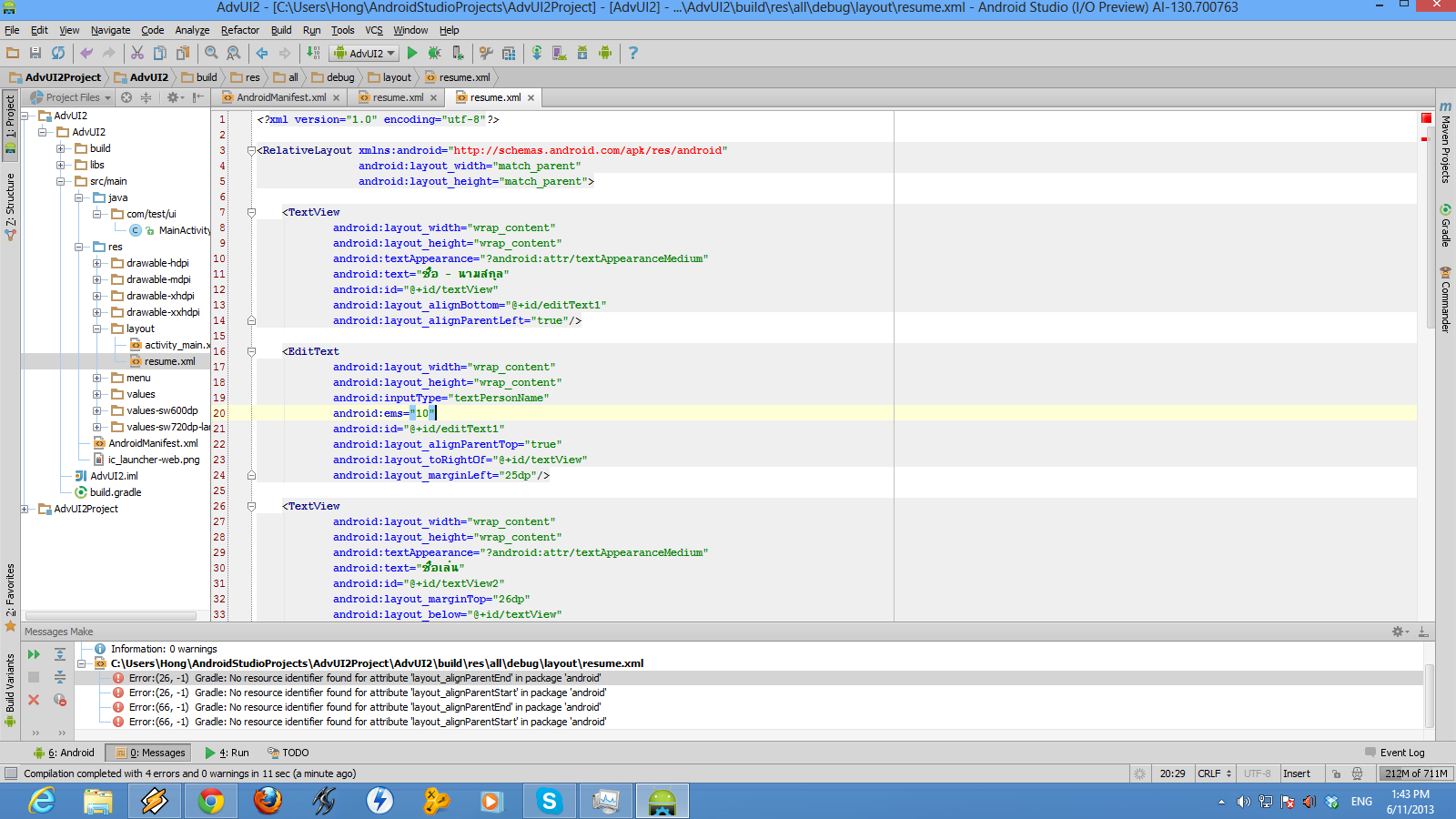Click the res breadcrumb in navigation bar
1456x819 pixels.
pos(245,77)
